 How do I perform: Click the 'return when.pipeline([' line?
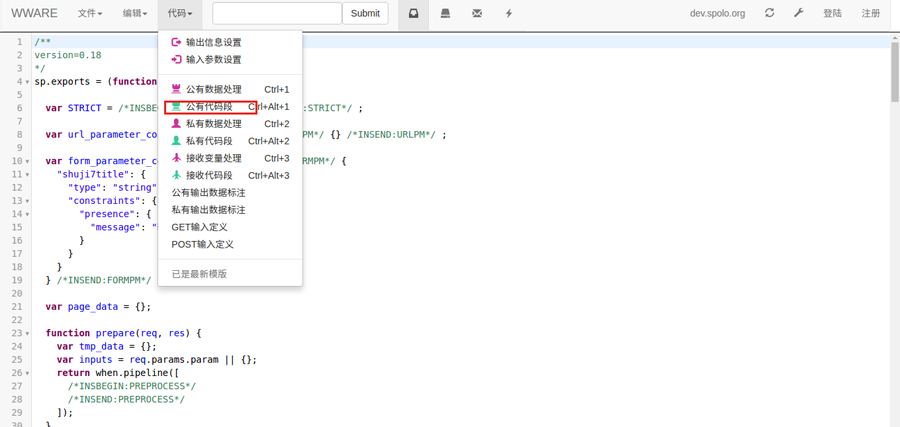[118, 372]
